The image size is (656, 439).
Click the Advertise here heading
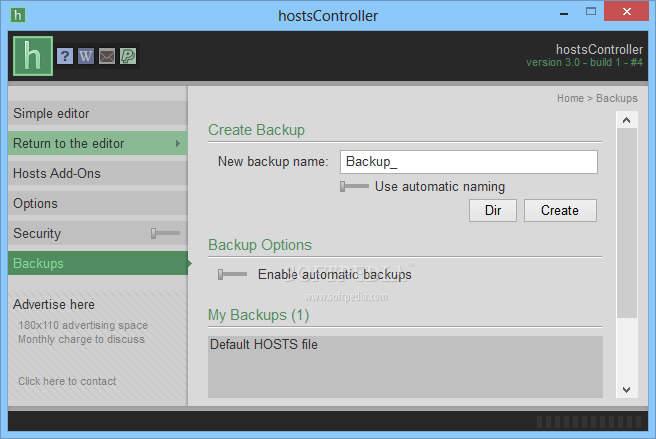pos(54,304)
